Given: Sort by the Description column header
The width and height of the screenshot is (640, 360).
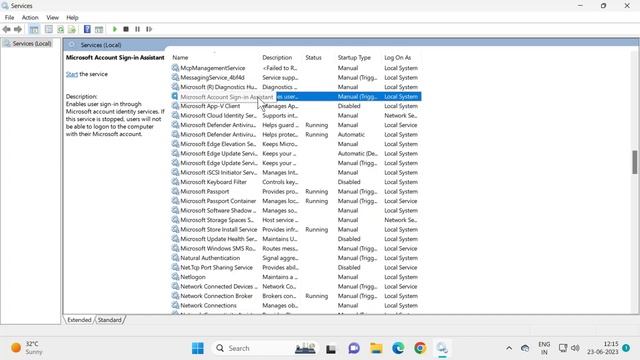Looking at the screenshot, I should (x=277, y=58).
